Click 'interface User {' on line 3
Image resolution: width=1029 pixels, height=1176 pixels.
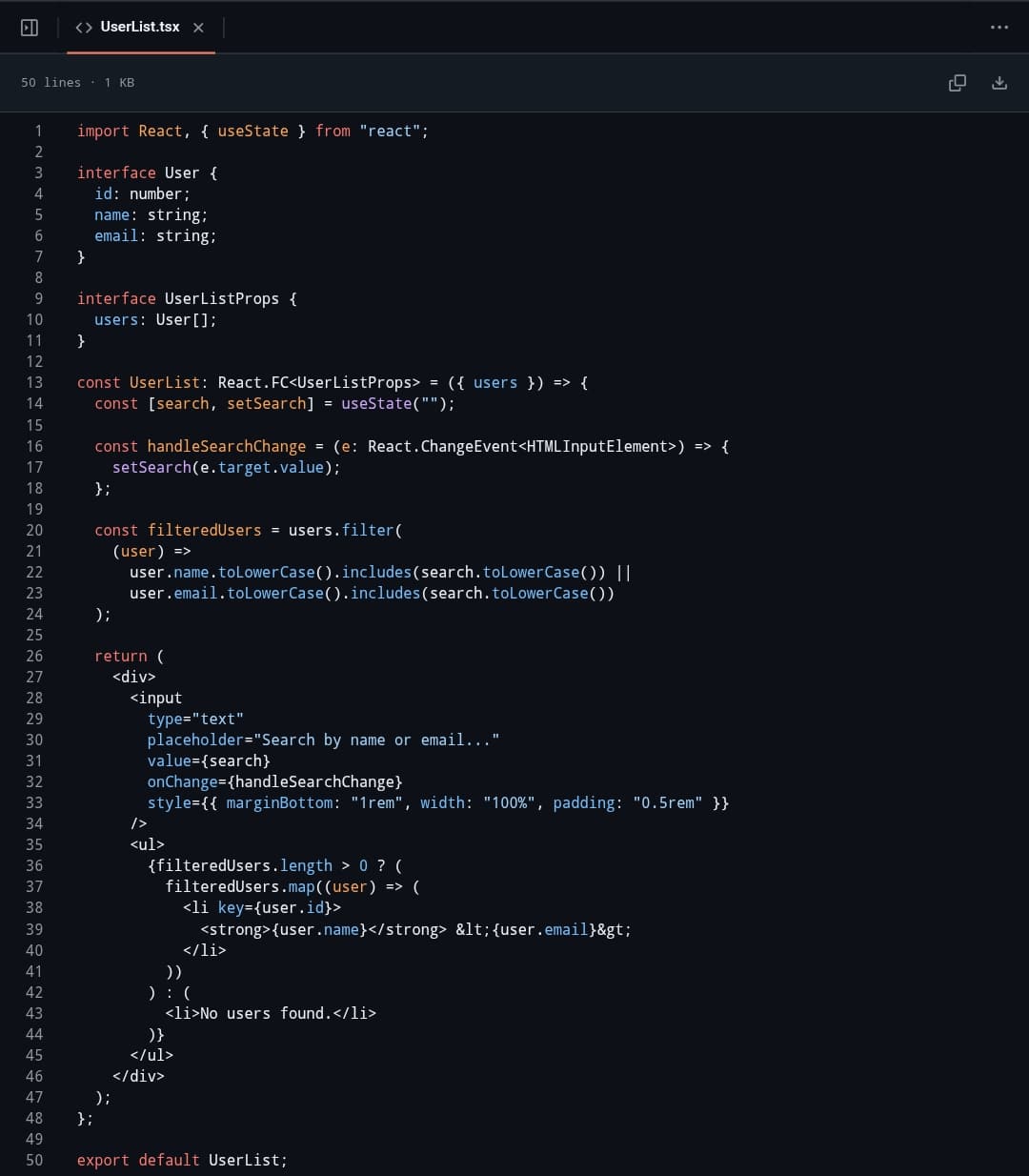coord(148,172)
